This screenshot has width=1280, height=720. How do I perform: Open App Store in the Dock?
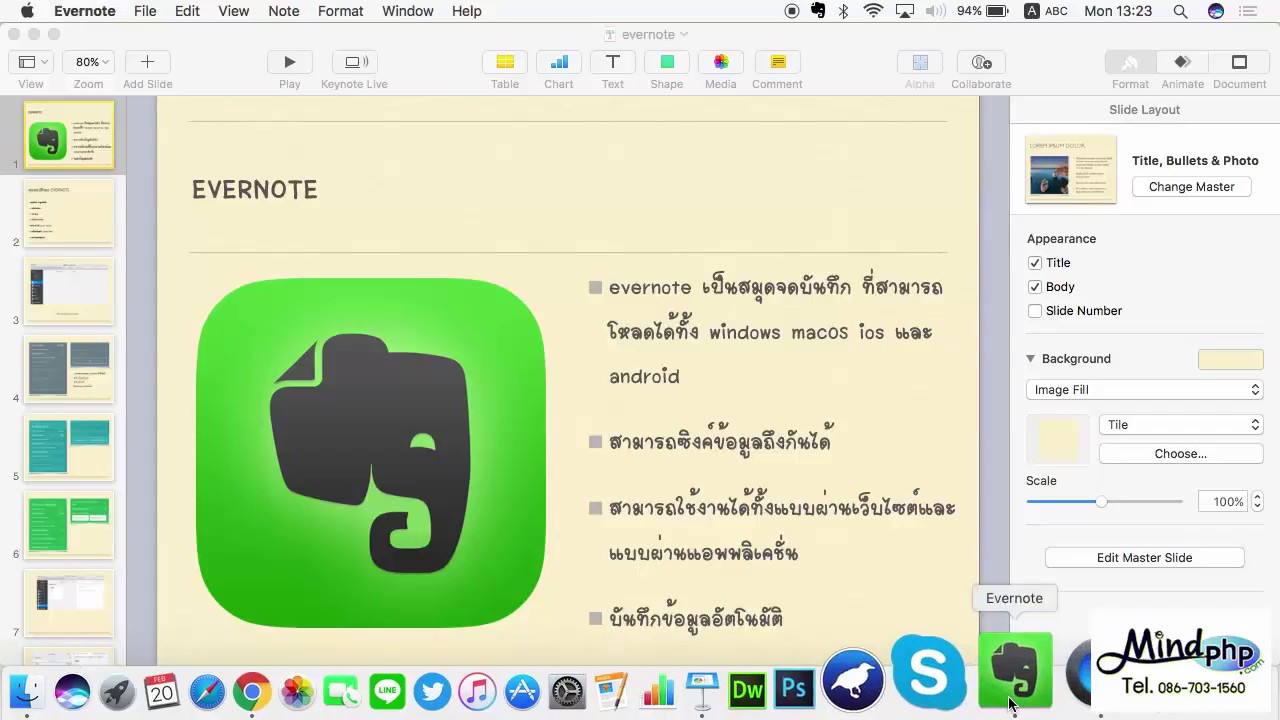(522, 691)
